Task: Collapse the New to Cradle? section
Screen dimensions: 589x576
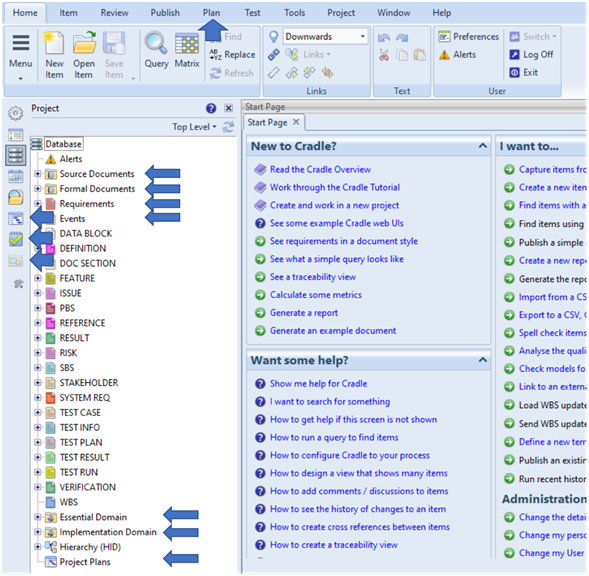Action: pos(483,146)
